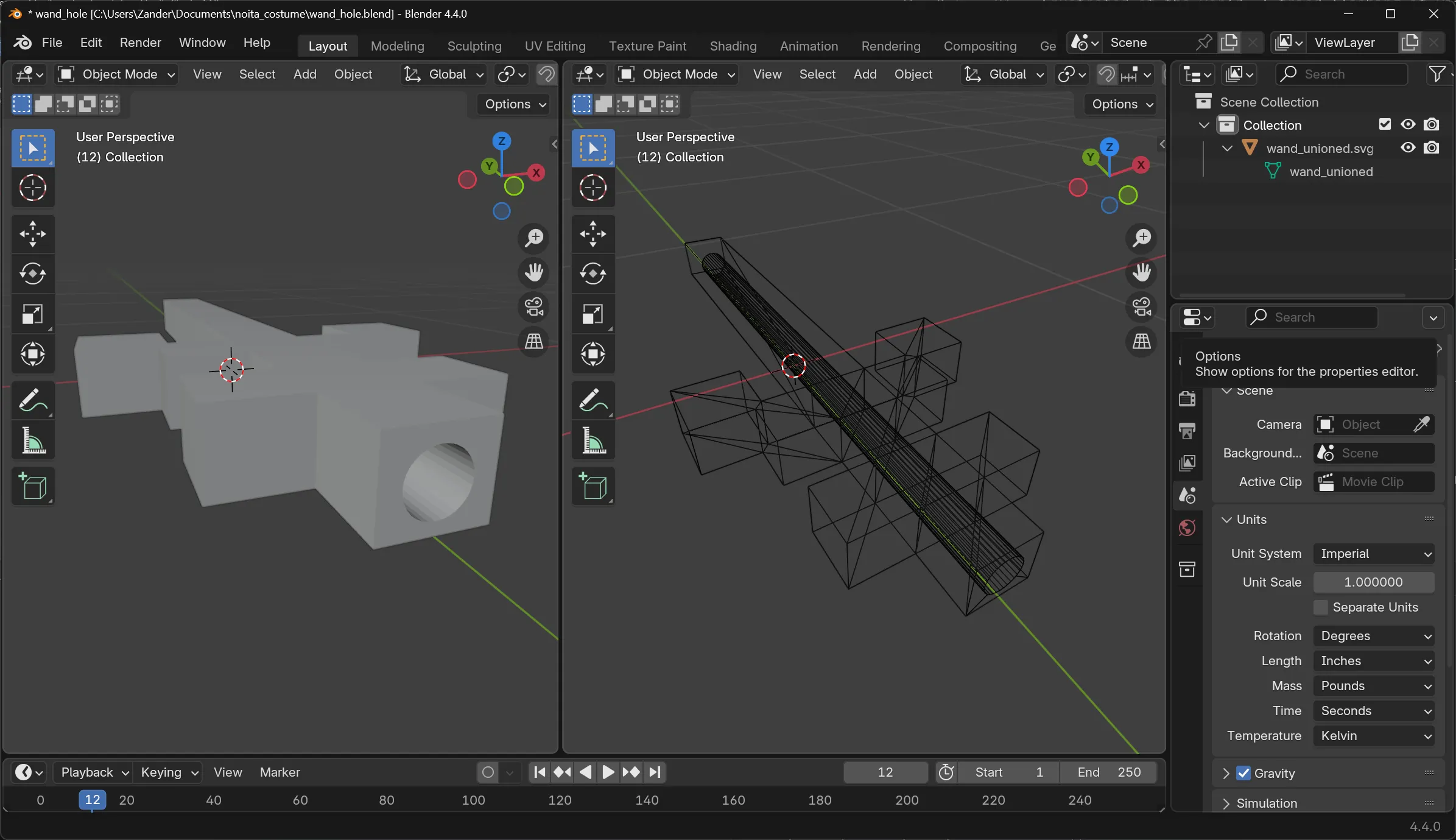Enable the Separate Units checkbox
The image size is (1456, 840).
[1321, 607]
